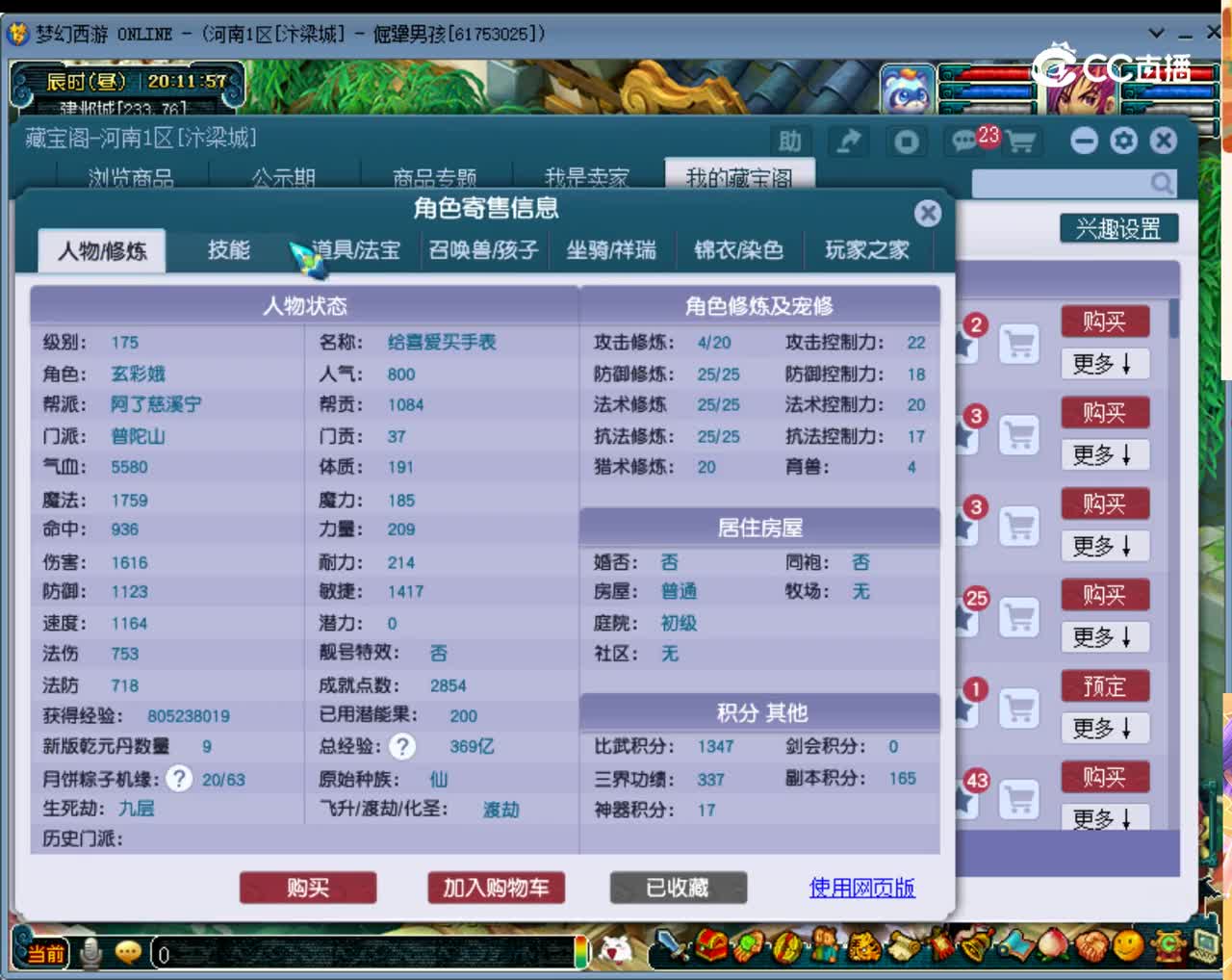Click the square stop icon in the header

point(906,142)
